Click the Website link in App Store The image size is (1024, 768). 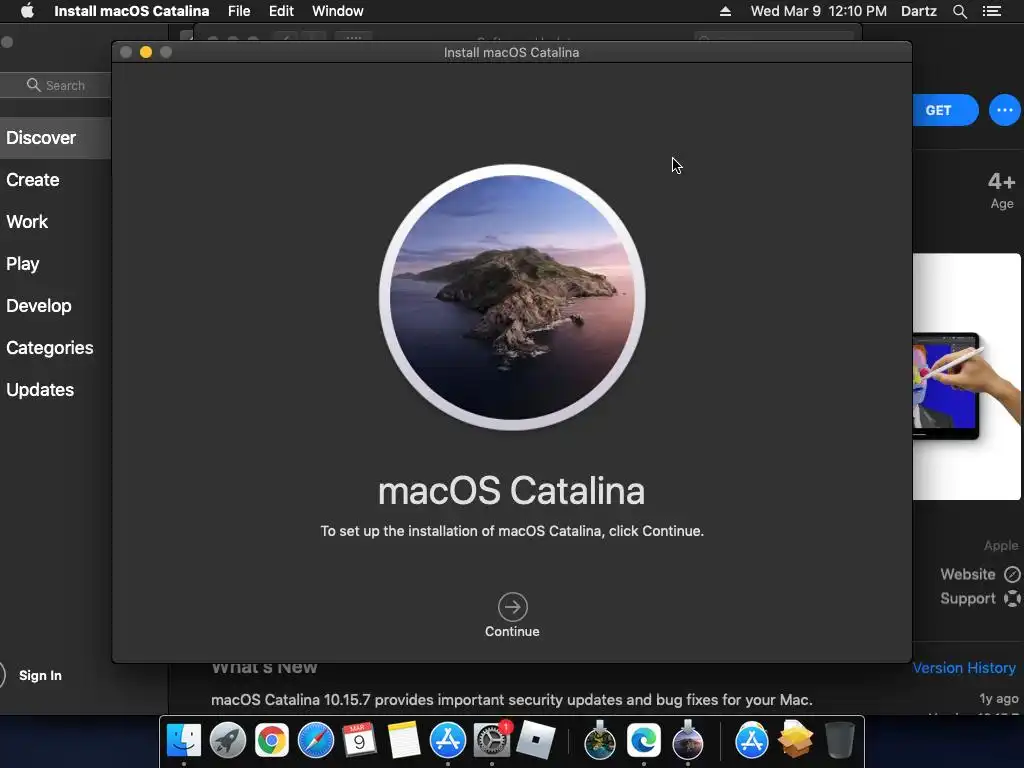967,574
